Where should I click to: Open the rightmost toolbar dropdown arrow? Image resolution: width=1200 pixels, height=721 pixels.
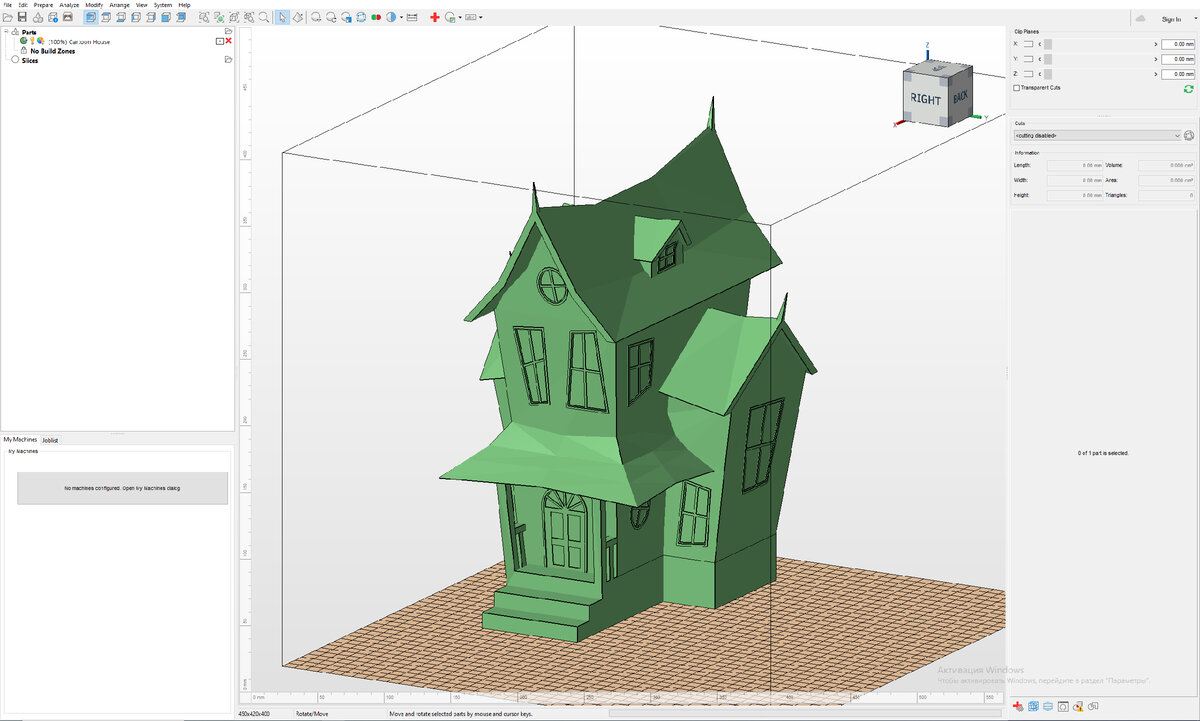click(481, 18)
